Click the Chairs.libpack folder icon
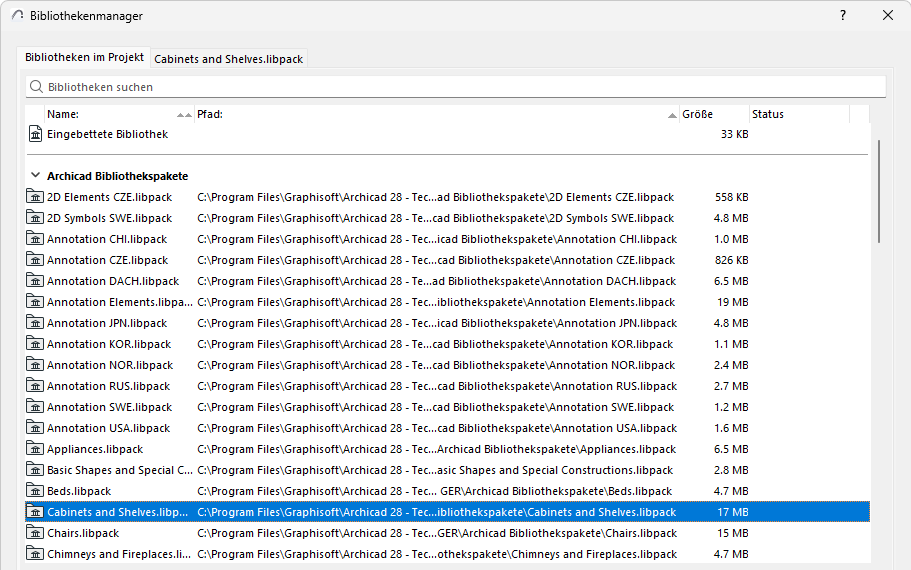Screen dimensions: 911x570 click(x=35, y=533)
